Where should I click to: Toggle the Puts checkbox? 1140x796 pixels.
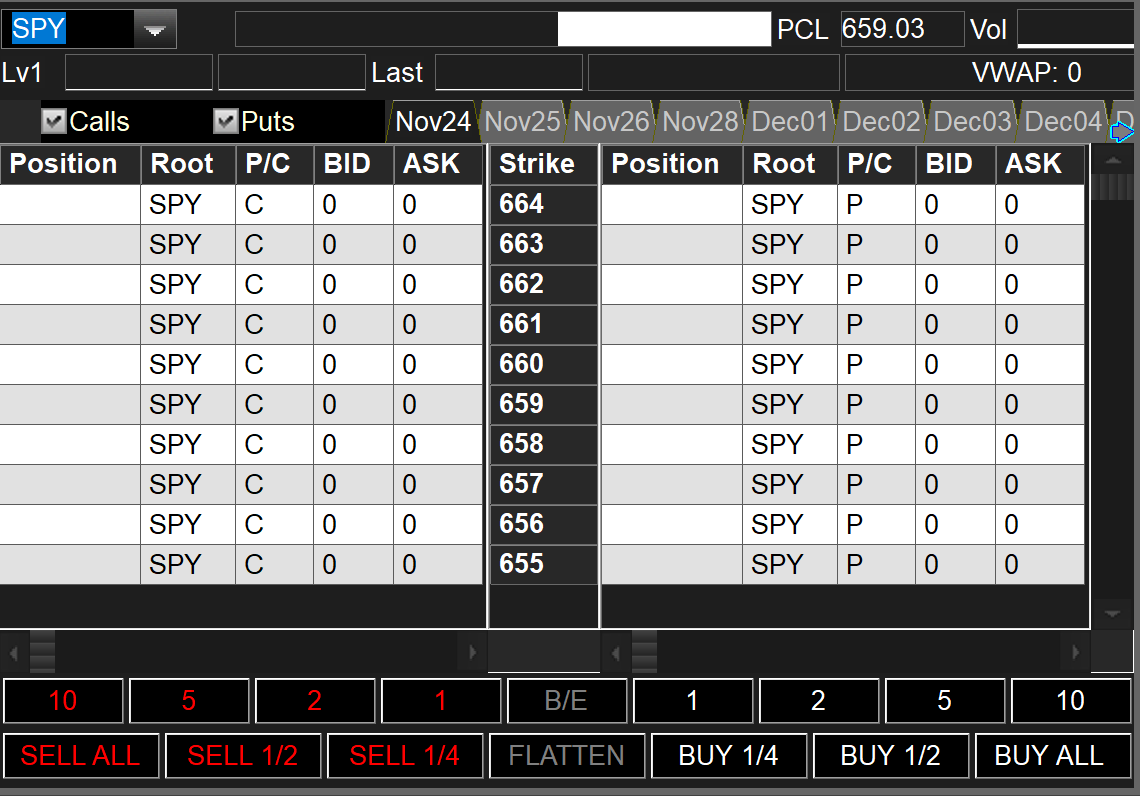[x=226, y=122]
